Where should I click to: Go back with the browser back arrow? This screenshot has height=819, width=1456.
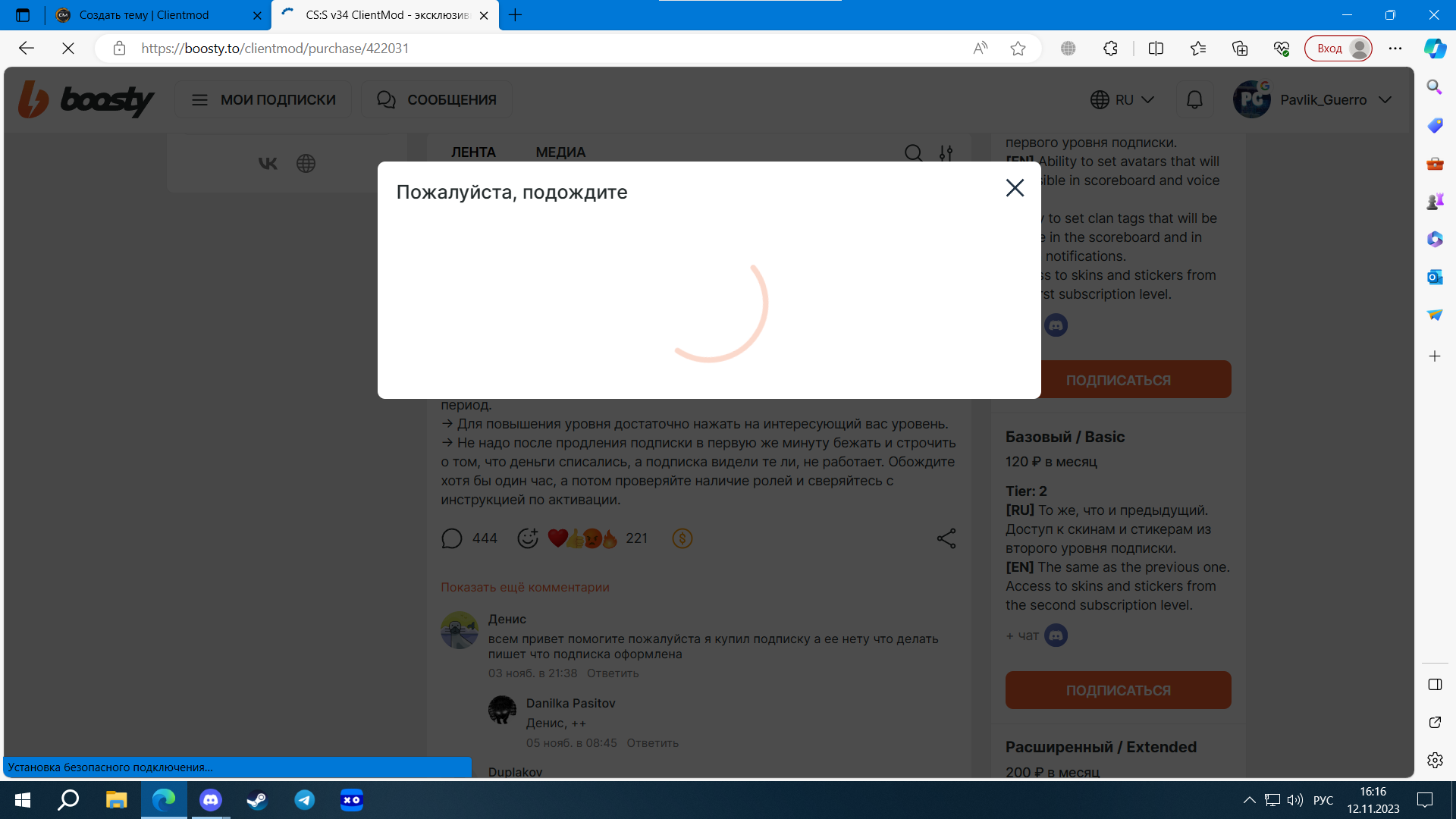pos(27,49)
